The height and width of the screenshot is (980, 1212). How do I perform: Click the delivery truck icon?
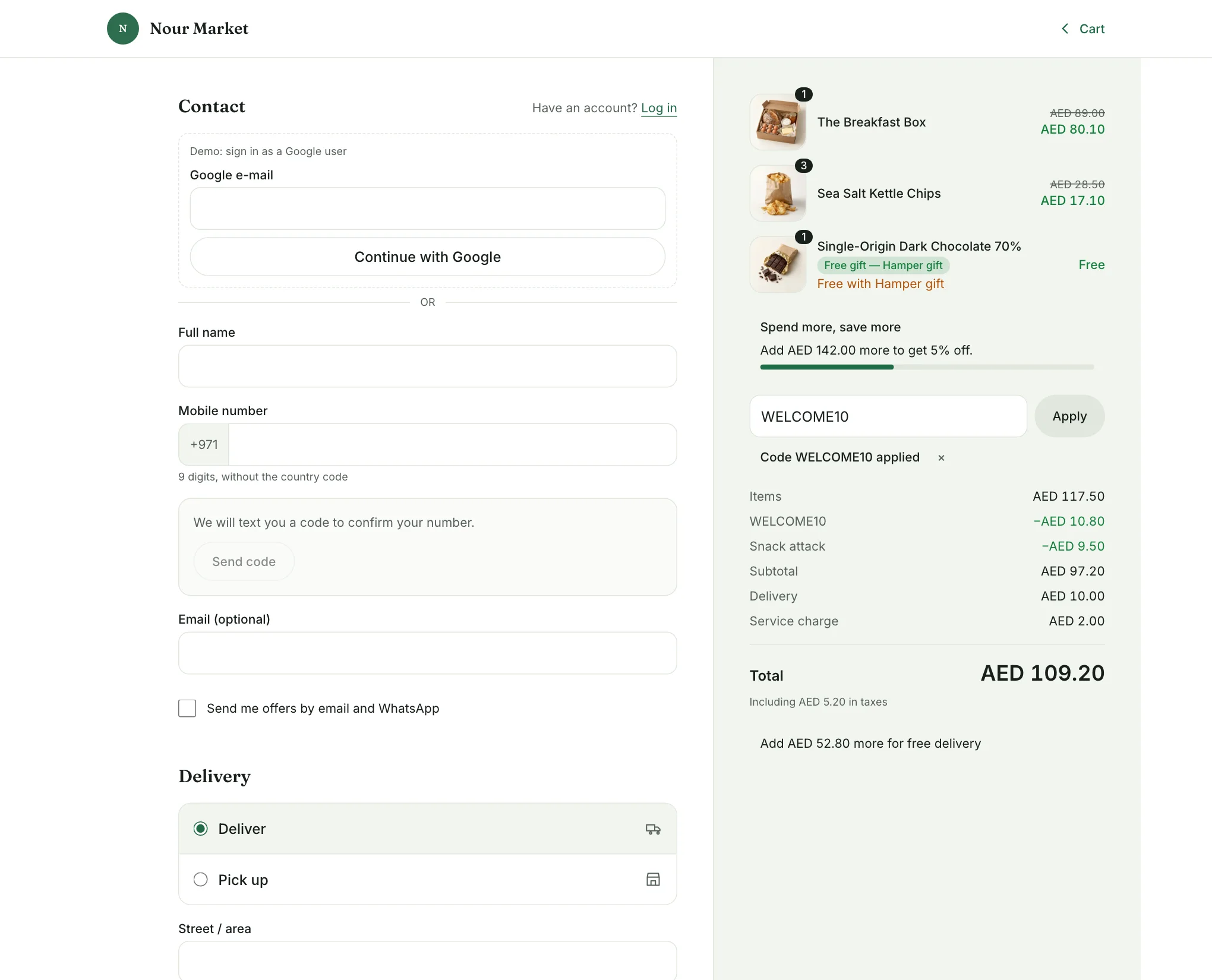coord(653,829)
